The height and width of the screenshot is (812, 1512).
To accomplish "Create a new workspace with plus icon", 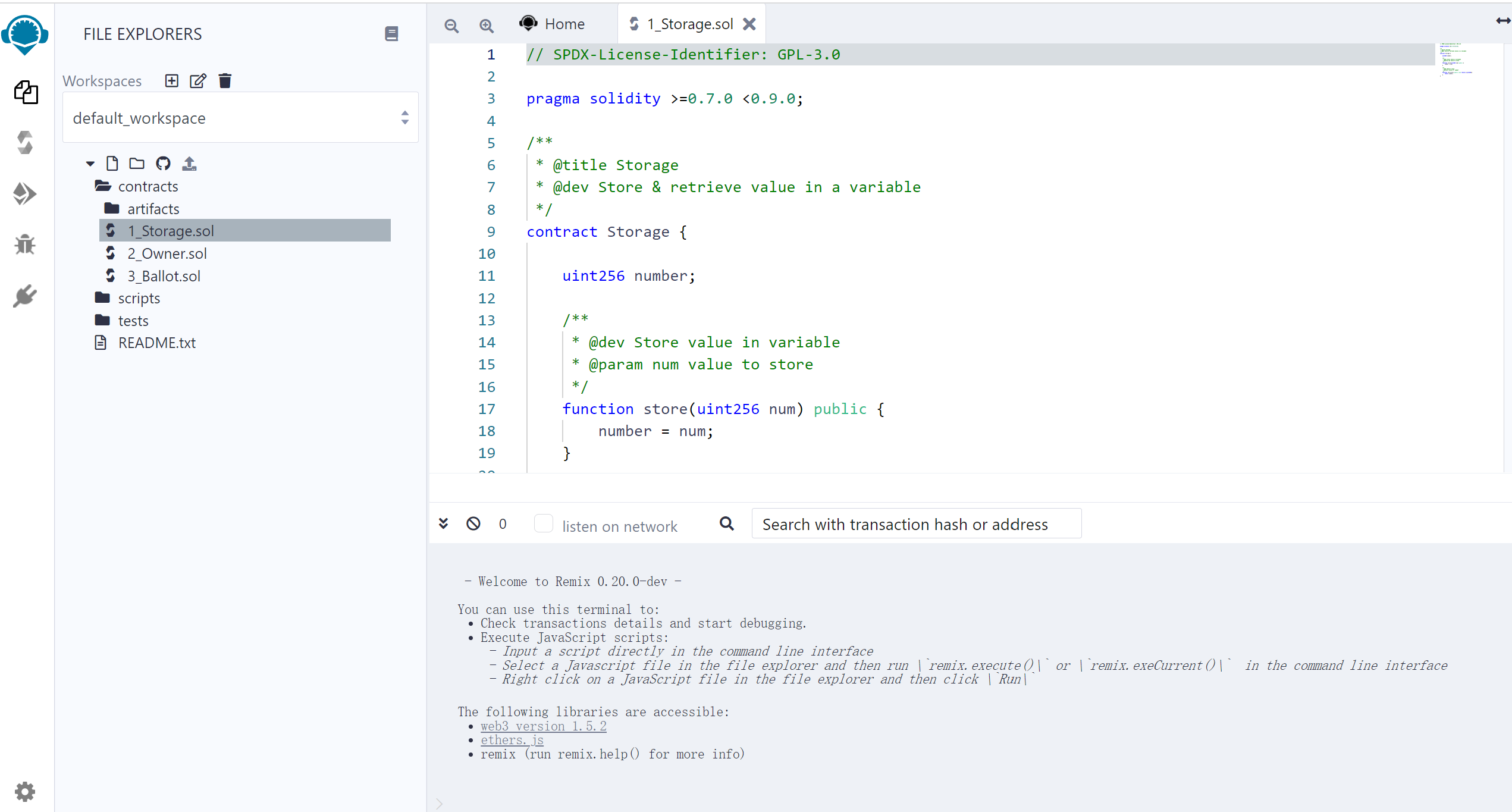I will pos(172,80).
